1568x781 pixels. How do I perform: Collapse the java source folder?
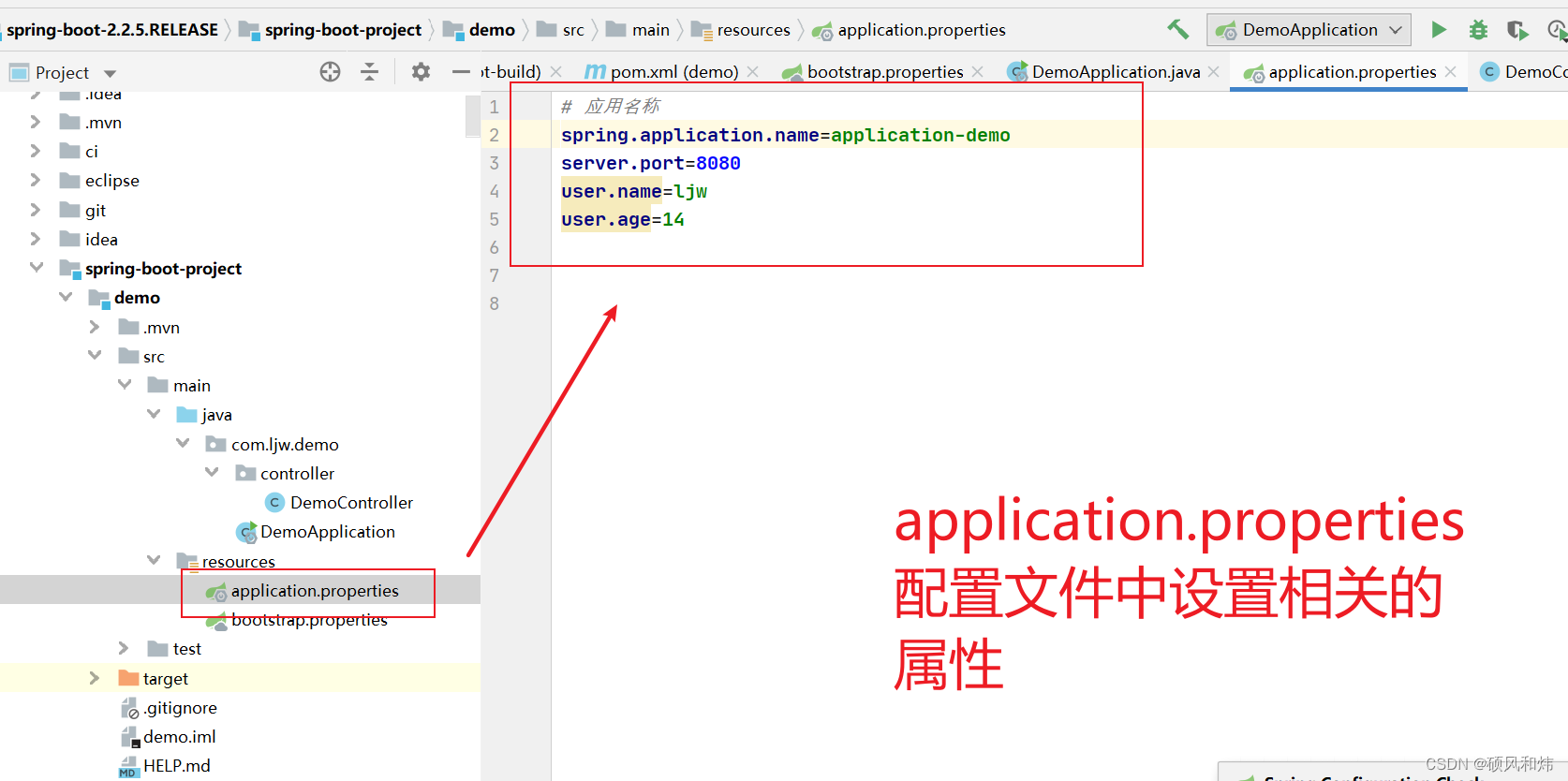154,414
